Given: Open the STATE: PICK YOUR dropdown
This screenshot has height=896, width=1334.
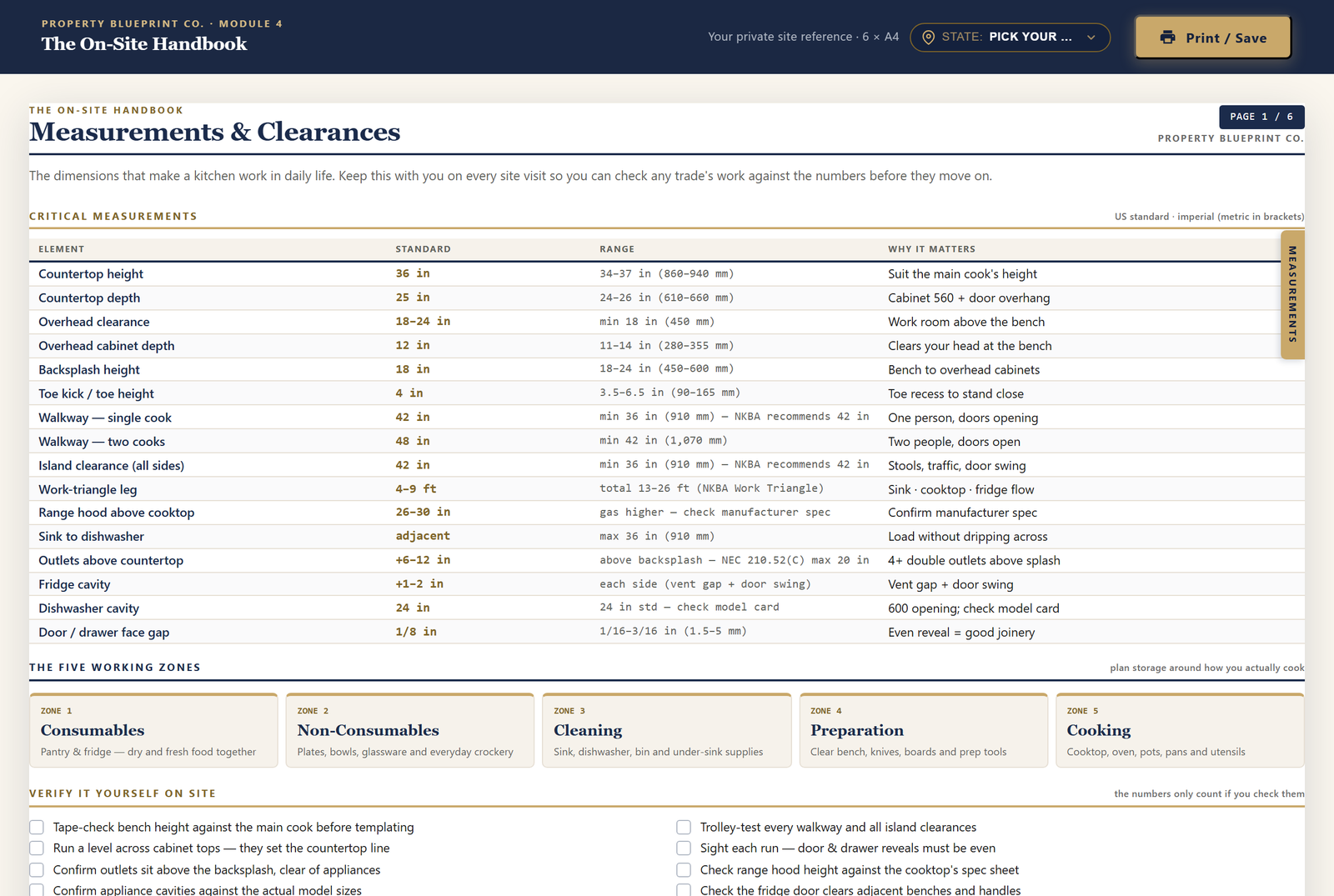Looking at the screenshot, I should [x=1010, y=38].
